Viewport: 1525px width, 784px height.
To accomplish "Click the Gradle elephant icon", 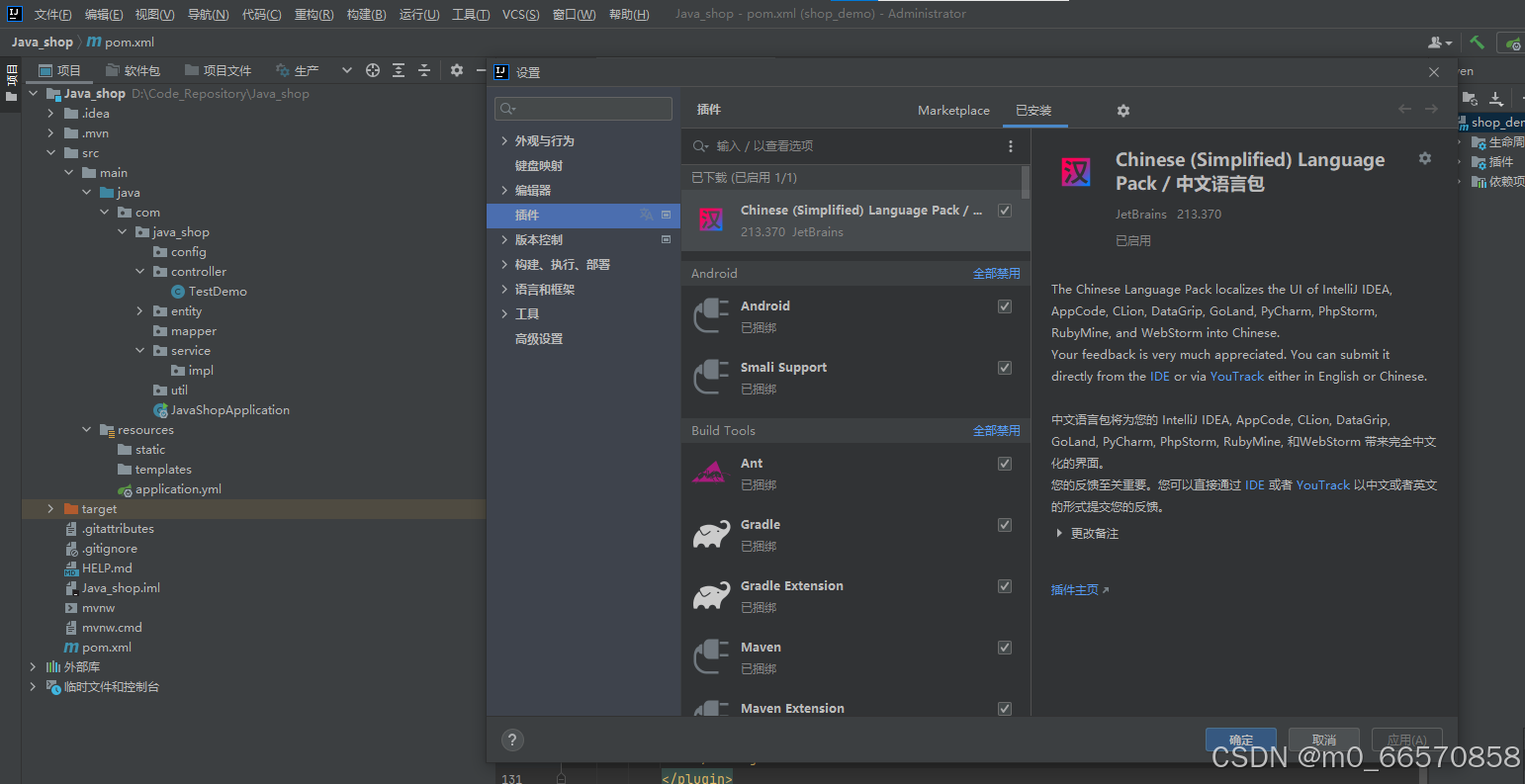I will pos(711,535).
